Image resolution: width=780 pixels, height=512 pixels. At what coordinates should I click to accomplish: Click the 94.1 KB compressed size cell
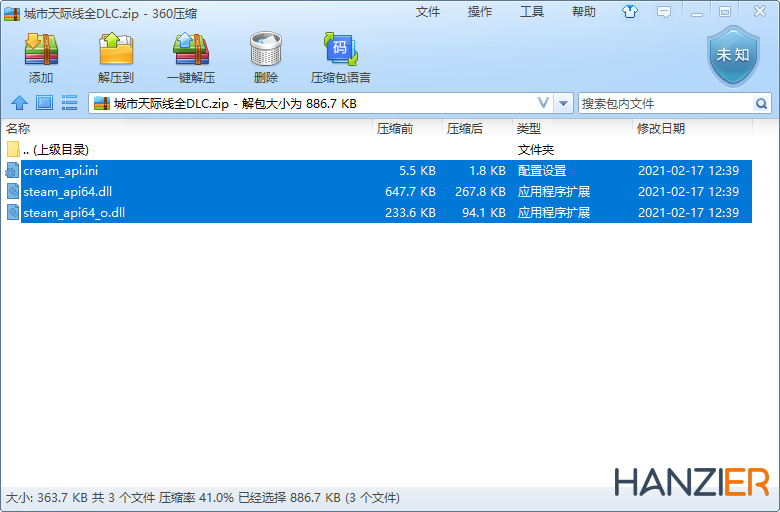pos(484,212)
